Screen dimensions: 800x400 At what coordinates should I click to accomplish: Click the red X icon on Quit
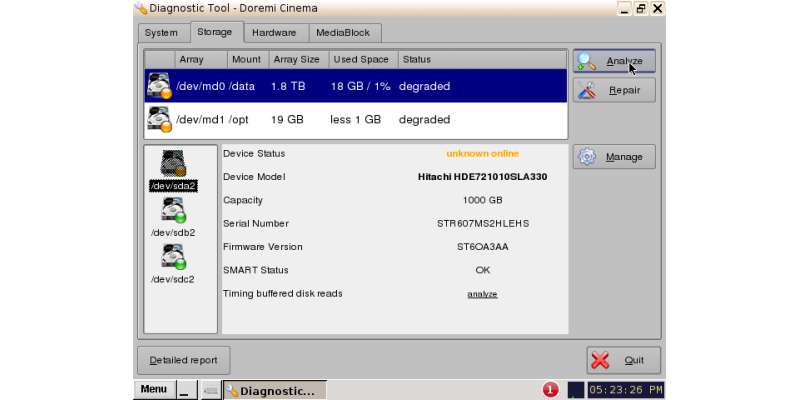[601, 360]
